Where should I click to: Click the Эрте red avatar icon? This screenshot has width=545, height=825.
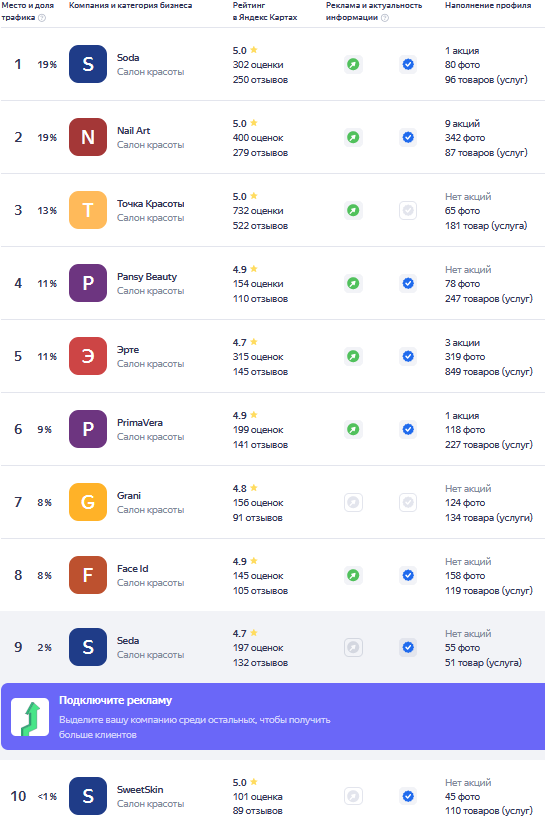pyautogui.click(x=88, y=356)
